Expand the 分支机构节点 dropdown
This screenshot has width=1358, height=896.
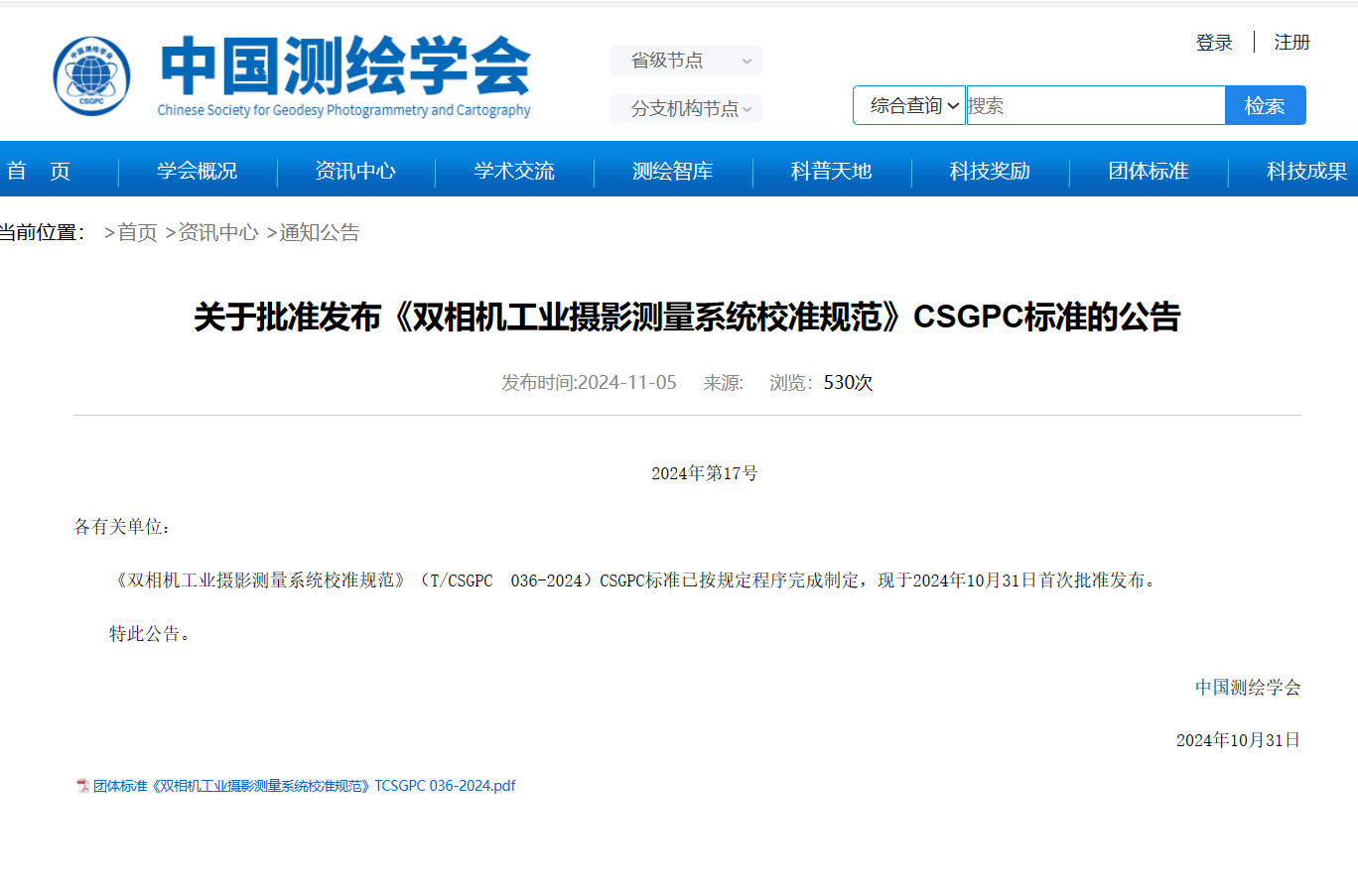pos(686,108)
